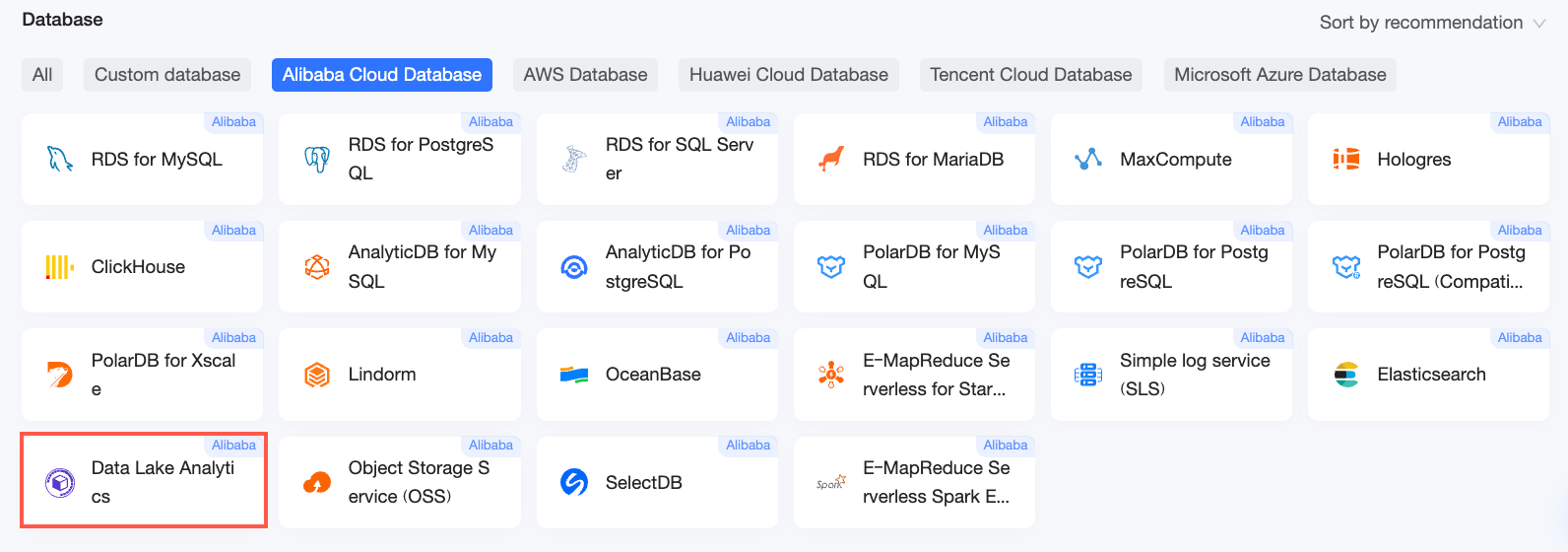This screenshot has height=552, width=1568.
Task: Switch to the All filter tab
Action: pyautogui.click(x=42, y=75)
